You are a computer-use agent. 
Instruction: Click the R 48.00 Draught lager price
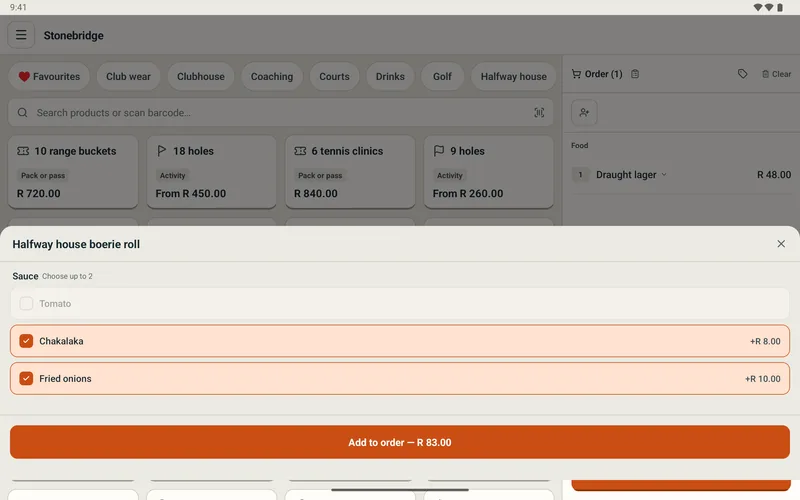point(774,174)
